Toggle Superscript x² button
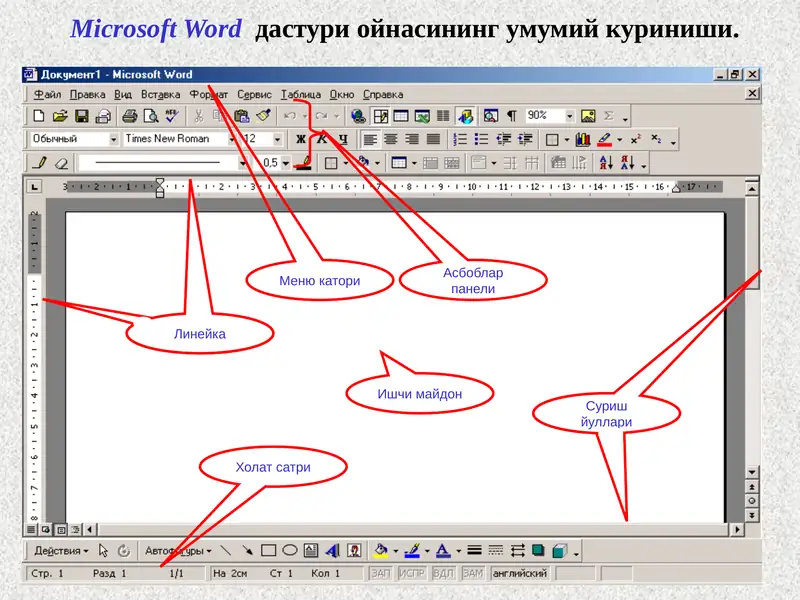The height and width of the screenshot is (600, 800). click(636, 139)
